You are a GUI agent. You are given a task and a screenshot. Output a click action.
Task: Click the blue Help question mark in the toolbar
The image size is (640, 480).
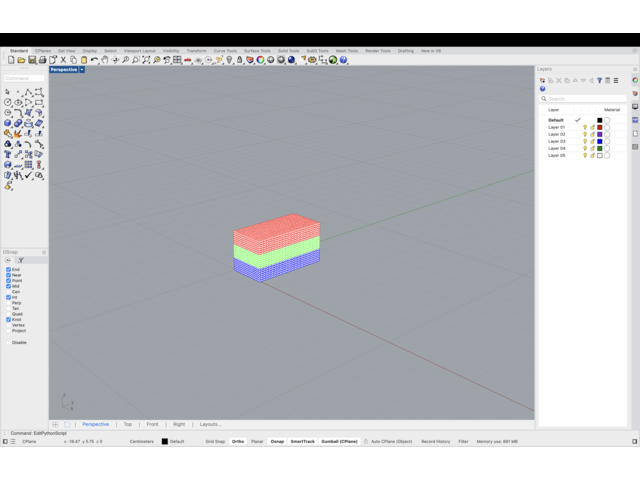click(x=343, y=60)
